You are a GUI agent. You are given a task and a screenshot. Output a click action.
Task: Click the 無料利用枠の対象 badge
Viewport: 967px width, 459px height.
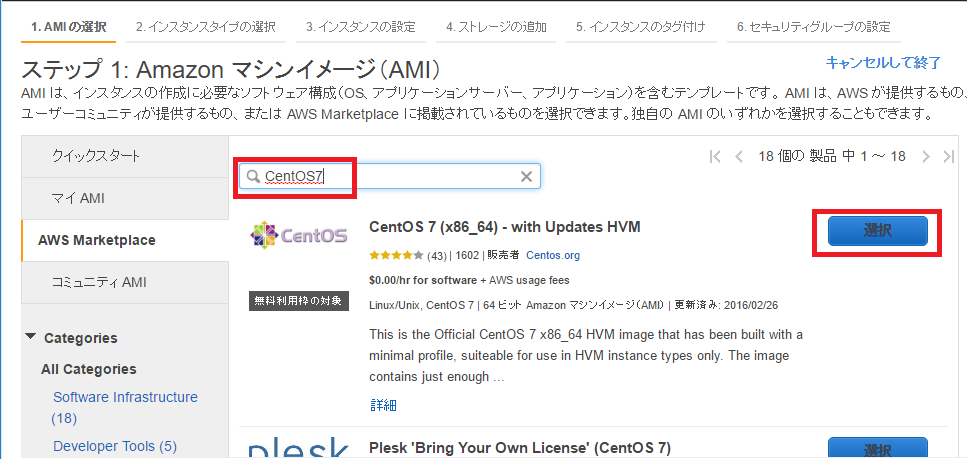299,301
